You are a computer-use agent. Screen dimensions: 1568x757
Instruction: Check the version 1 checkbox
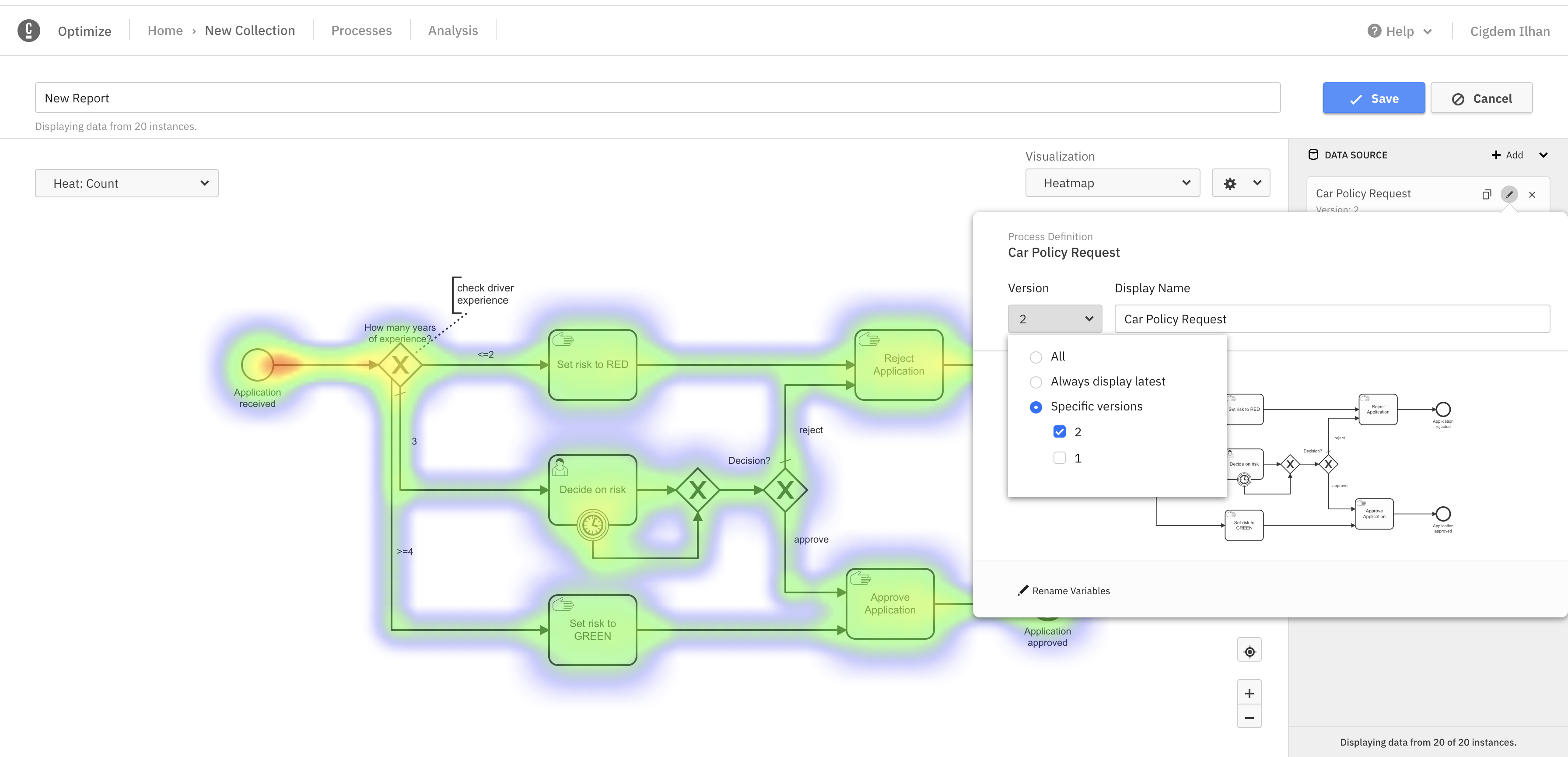tap(1059, 458)
